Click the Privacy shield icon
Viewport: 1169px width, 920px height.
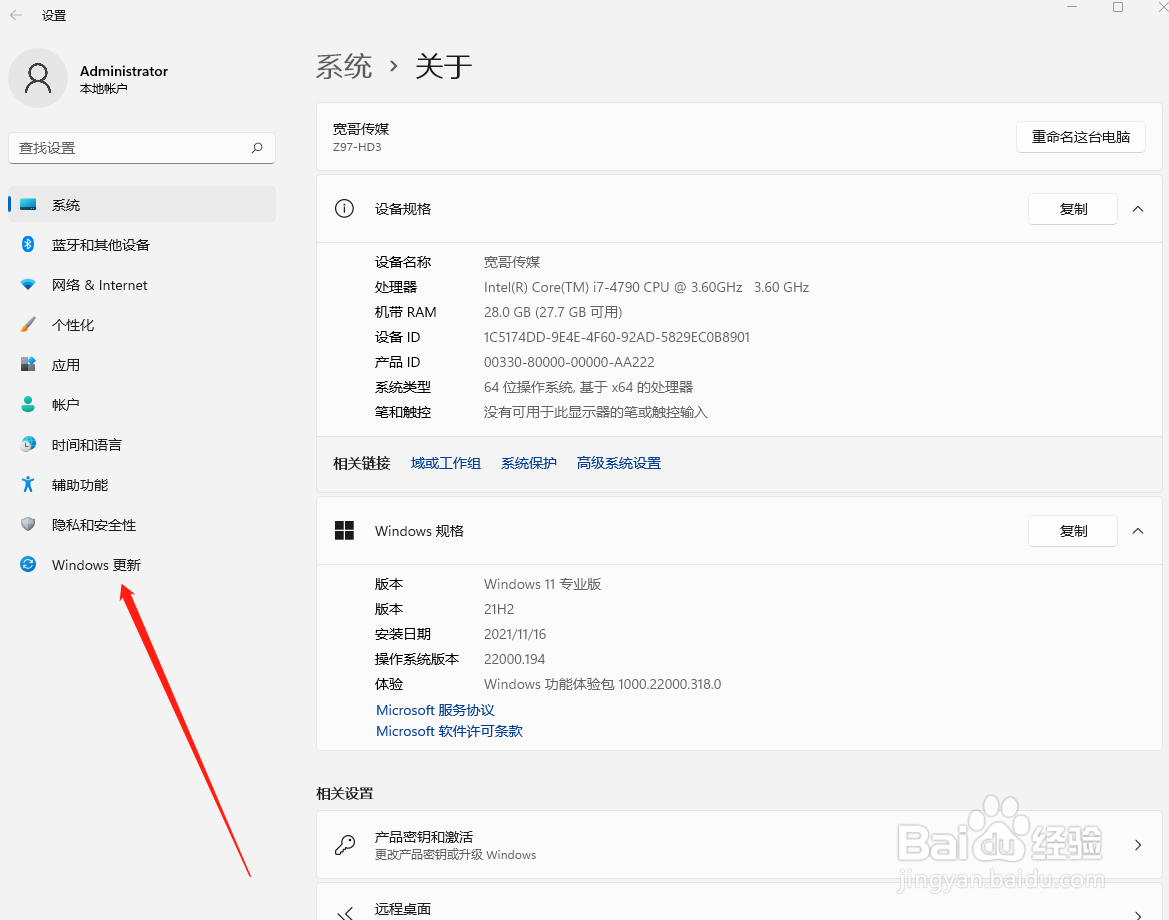pyautogui.click(x=28, y=524)
